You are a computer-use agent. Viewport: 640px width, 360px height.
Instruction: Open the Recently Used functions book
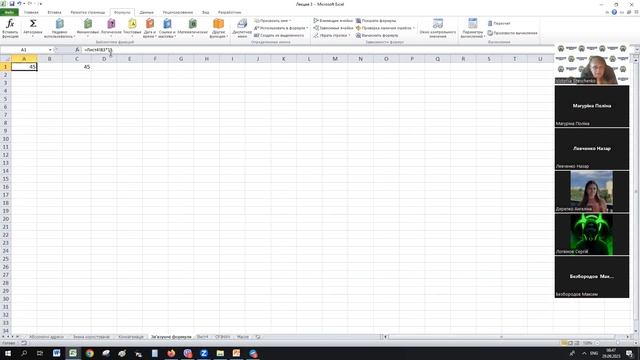pyautogui.click(x=60, y=24)
